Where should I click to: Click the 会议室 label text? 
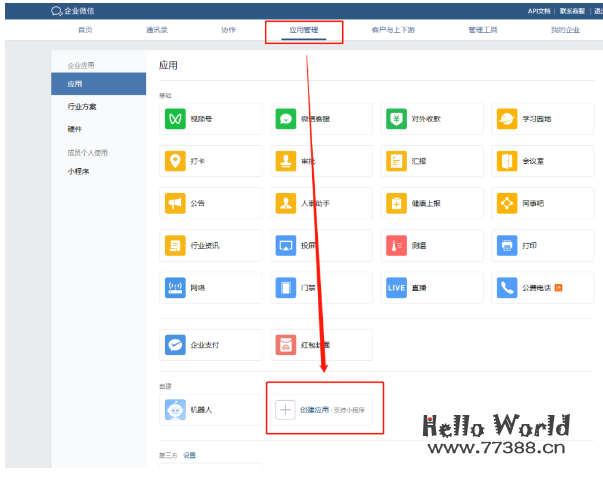click(533, 161)
